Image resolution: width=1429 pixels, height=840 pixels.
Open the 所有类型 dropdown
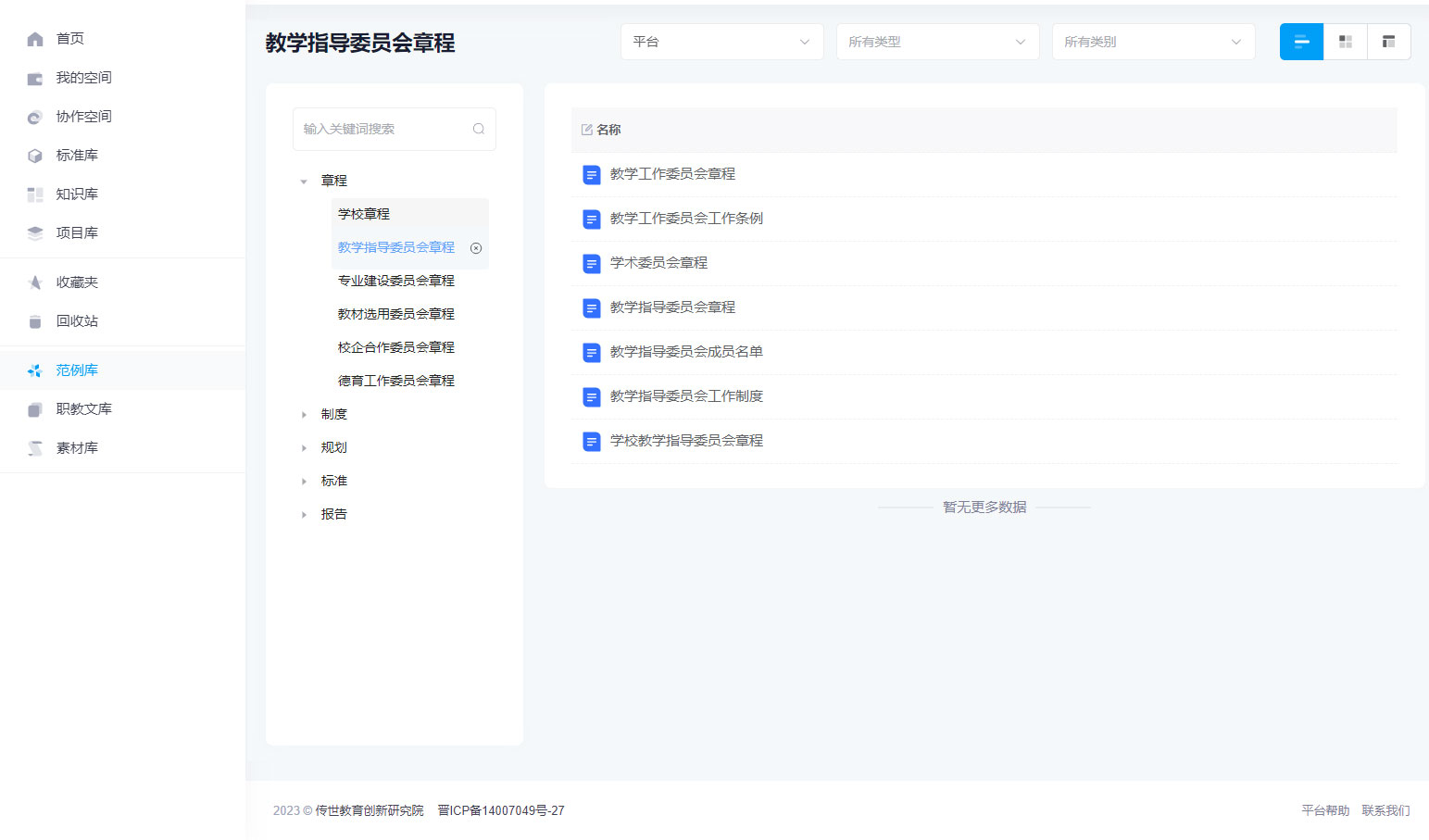coord(937,42)
